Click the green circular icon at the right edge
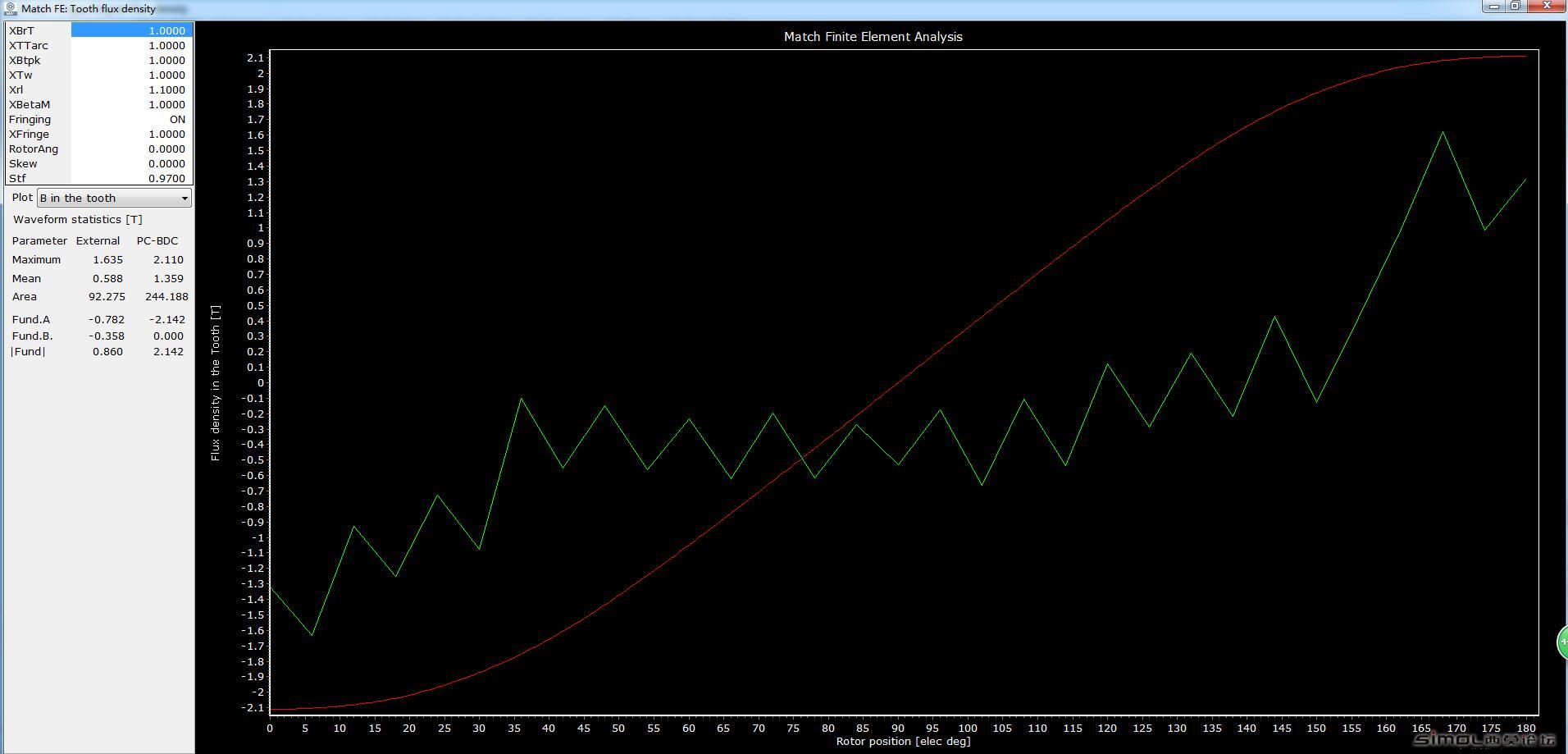 [x=1562, y=642]
